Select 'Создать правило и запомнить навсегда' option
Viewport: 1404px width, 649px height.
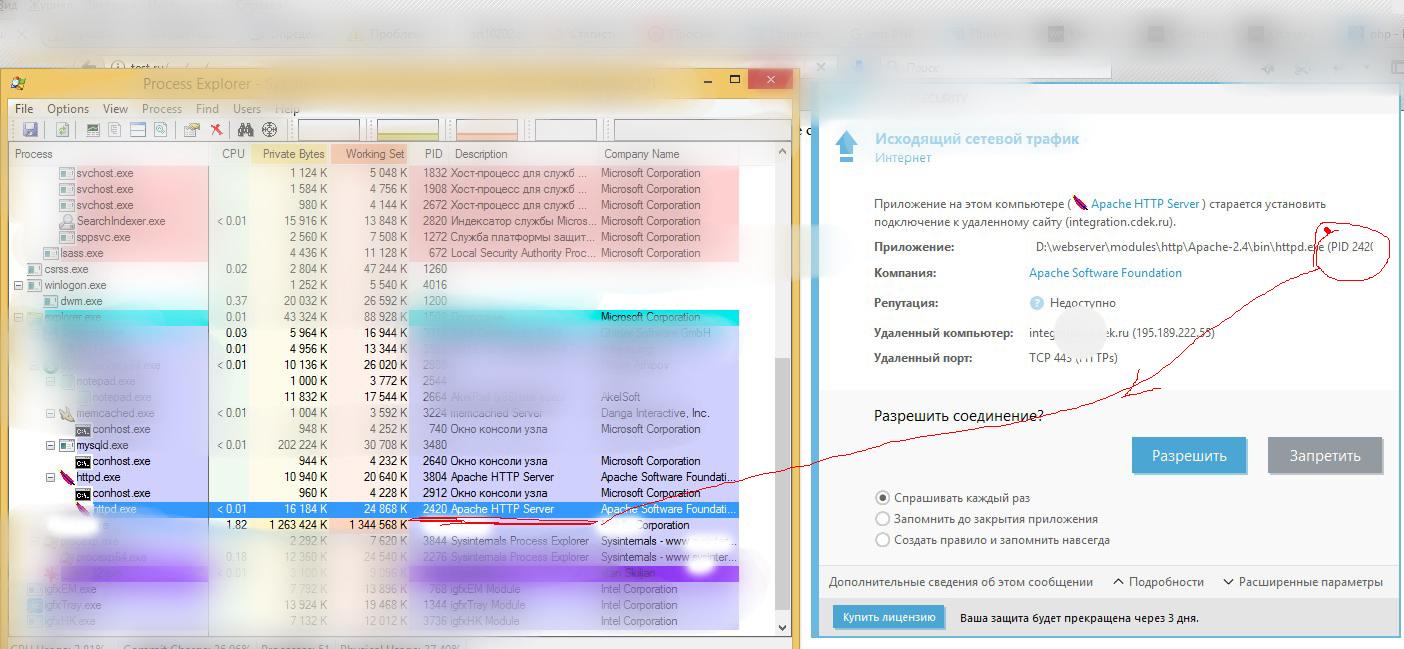(x=882, y=540)
